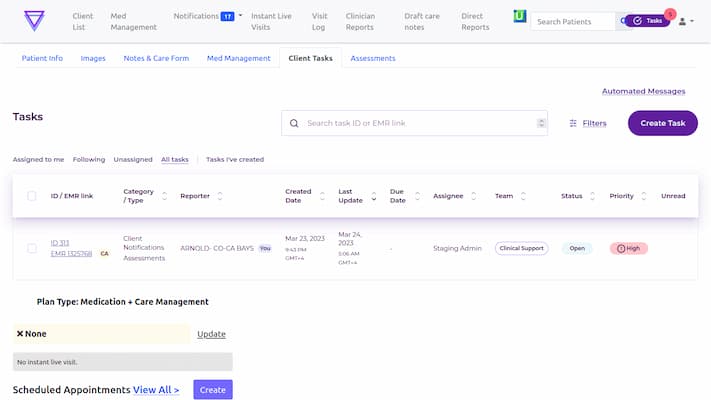Select the All tasks filter
This screenshot has height=400, width=711.
tap(175, 160)
